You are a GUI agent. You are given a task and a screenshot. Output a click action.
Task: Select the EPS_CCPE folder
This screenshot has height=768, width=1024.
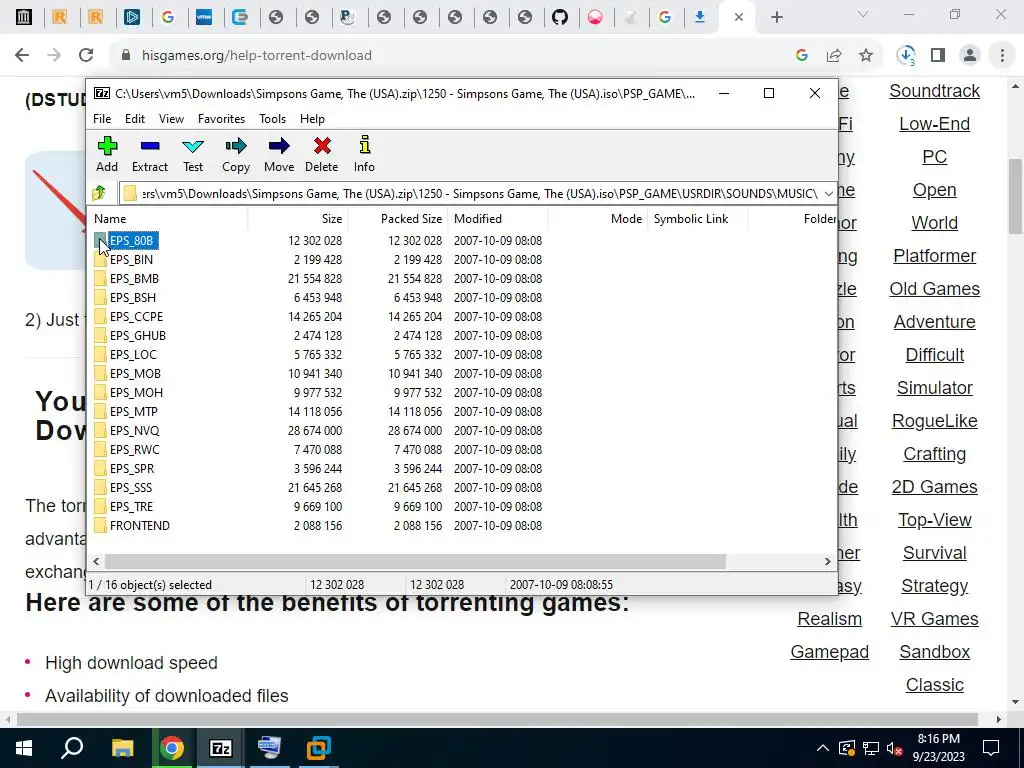pyautogui.click(x=136, y=316)
